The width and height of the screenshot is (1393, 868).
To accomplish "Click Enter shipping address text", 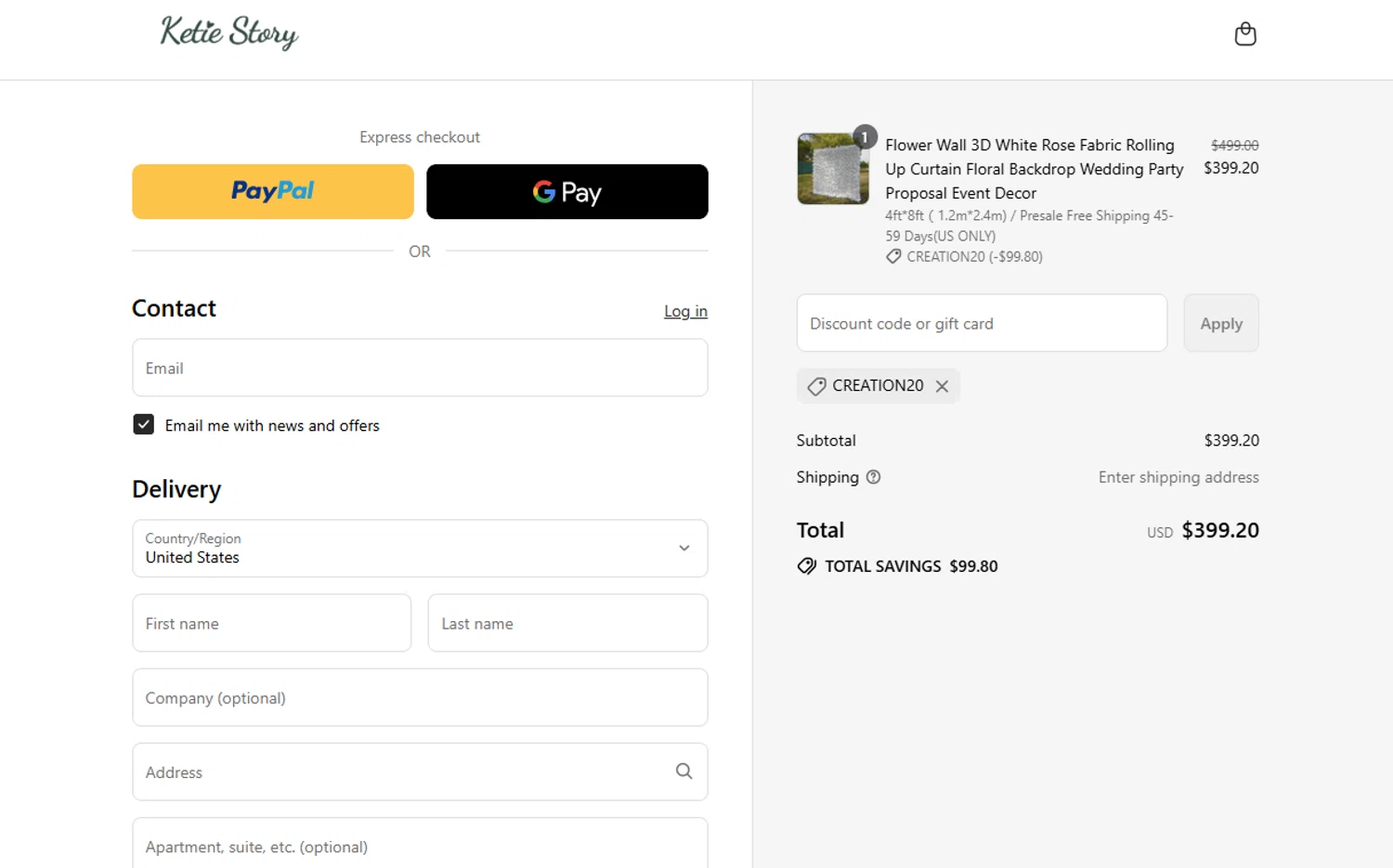I will click(x=1178, y=477).
